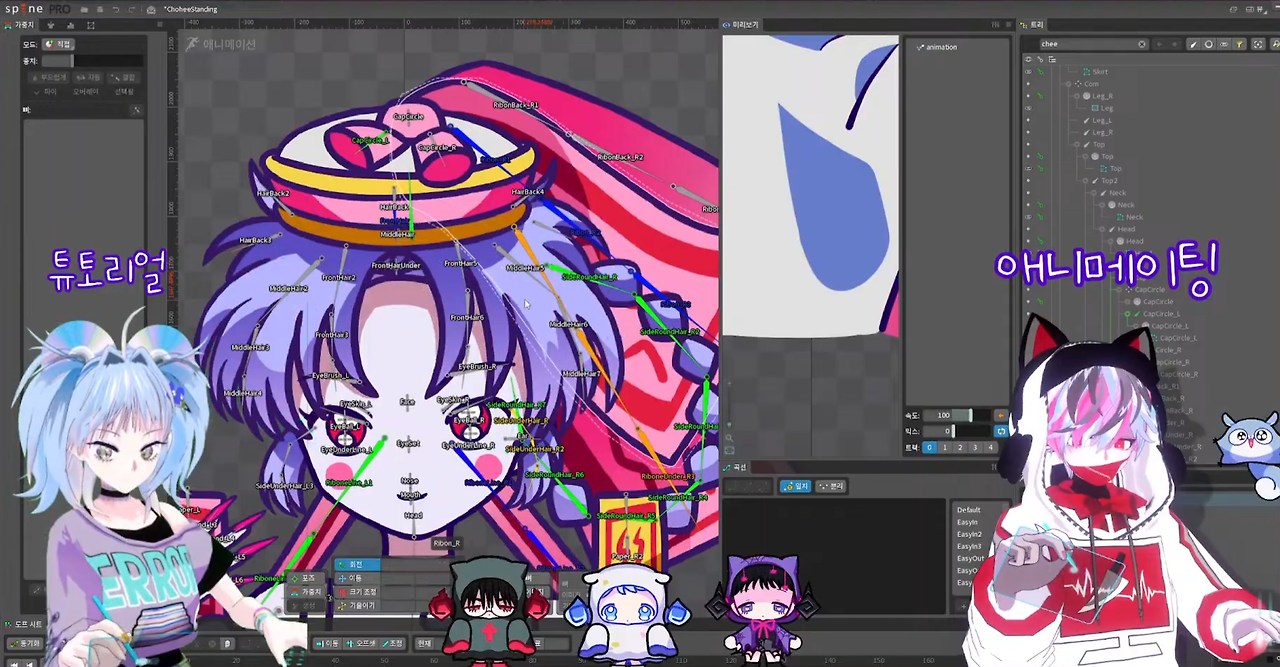Collapse the Top2 bone node

1085,180
